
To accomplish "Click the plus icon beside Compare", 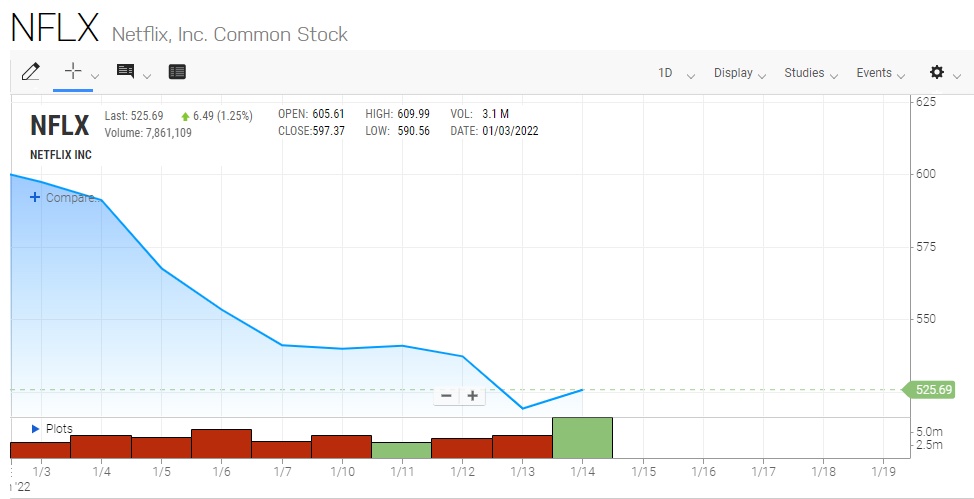I will [35, 197].
